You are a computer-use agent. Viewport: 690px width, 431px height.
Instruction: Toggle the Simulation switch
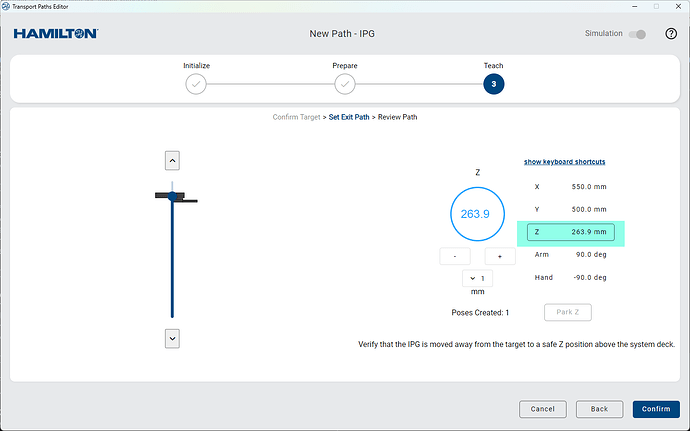pyautogui.click(x=637, y=34)
